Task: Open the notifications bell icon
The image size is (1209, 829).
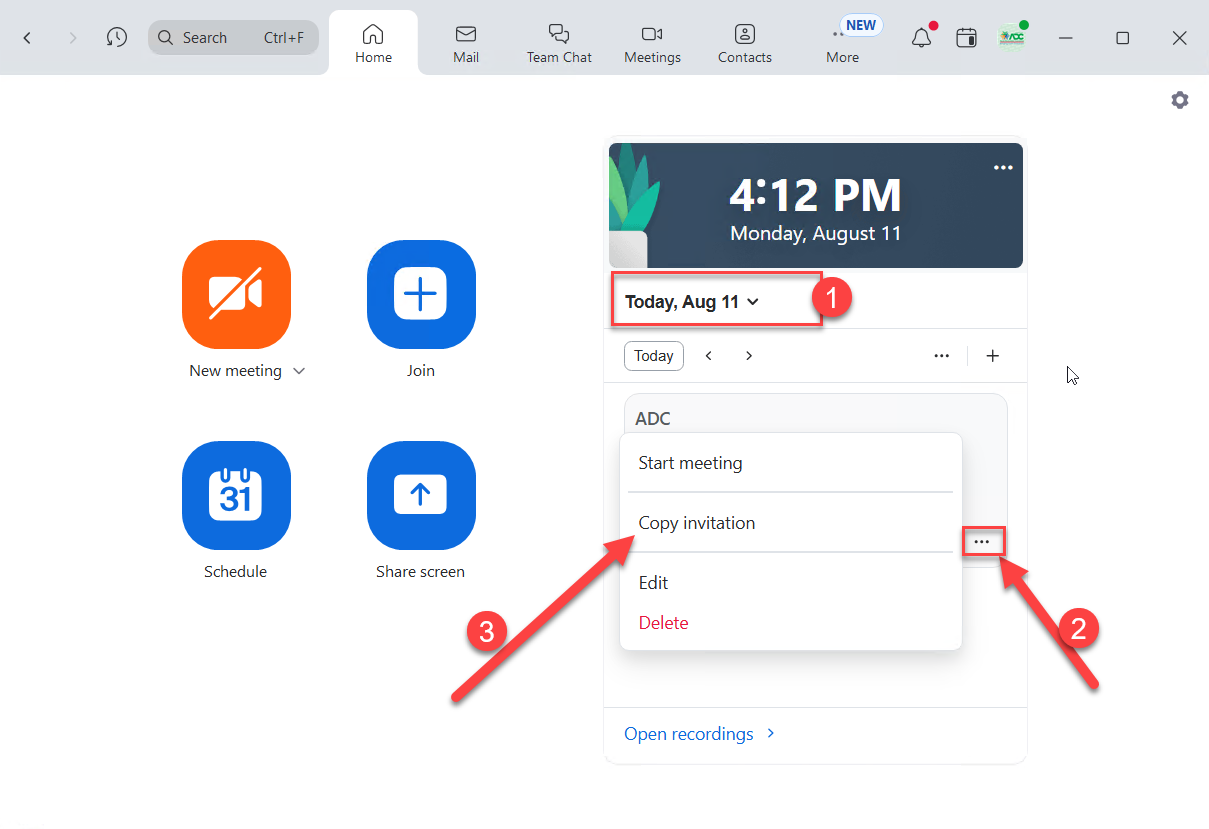Action: (x=921, y=38)
